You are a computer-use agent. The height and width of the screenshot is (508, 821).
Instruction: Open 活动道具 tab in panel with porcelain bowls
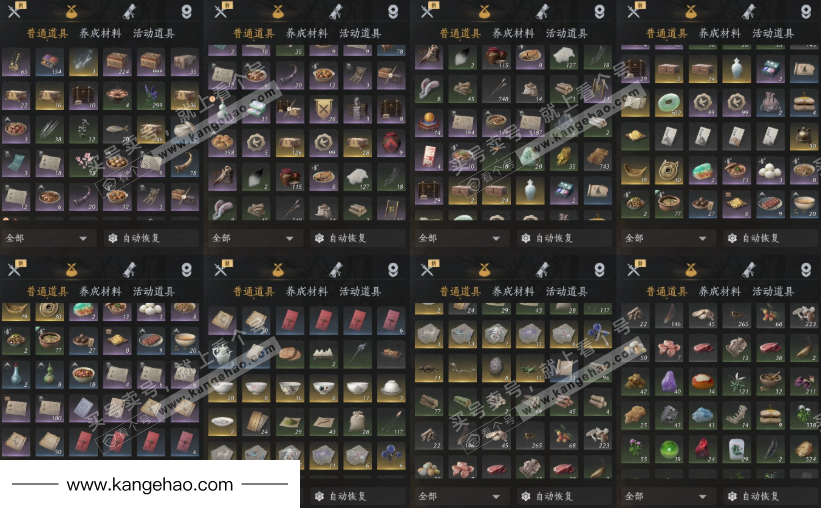click(360, 291)
